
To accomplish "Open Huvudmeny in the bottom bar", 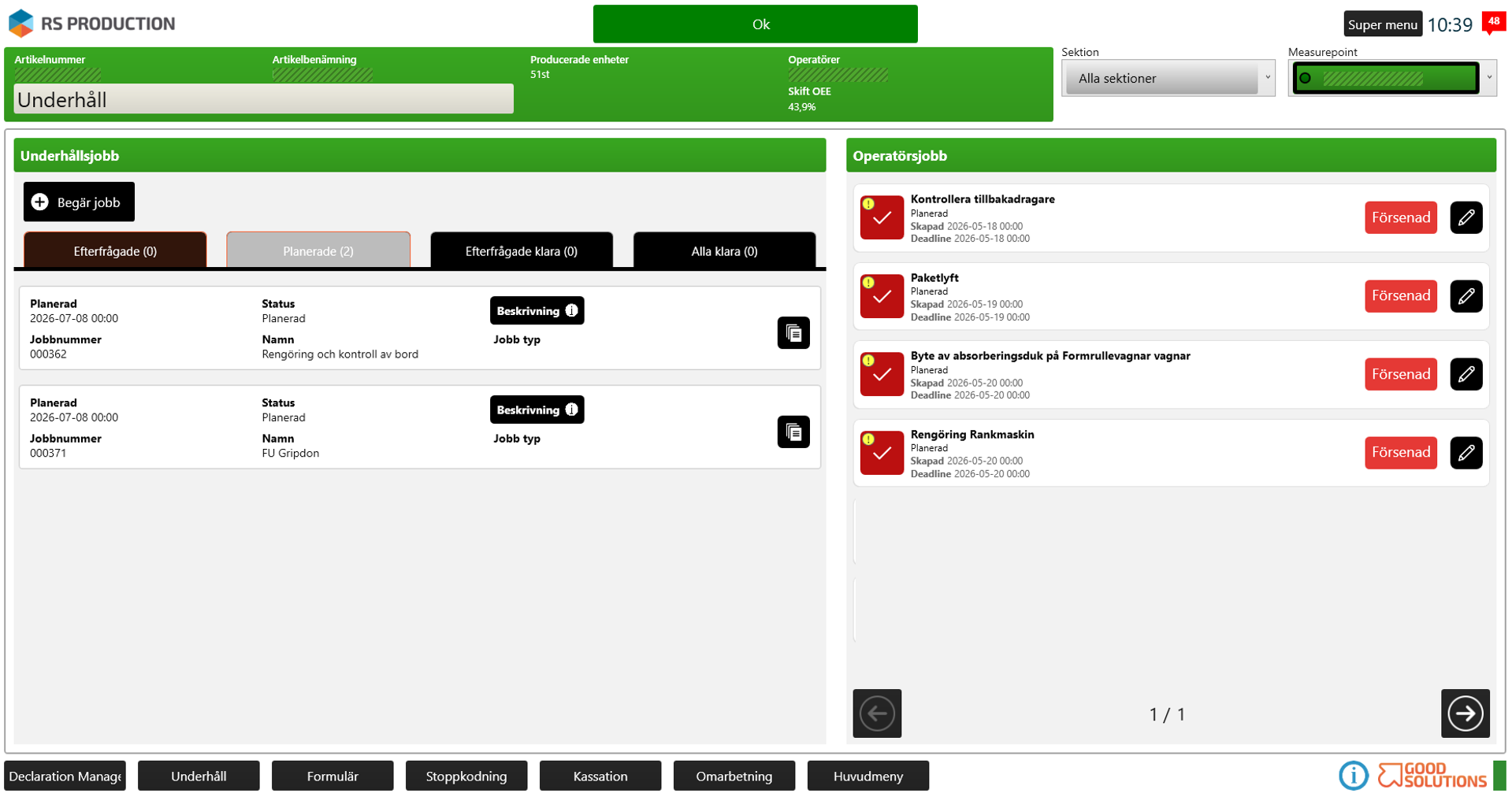I will (x=868, y=776).
